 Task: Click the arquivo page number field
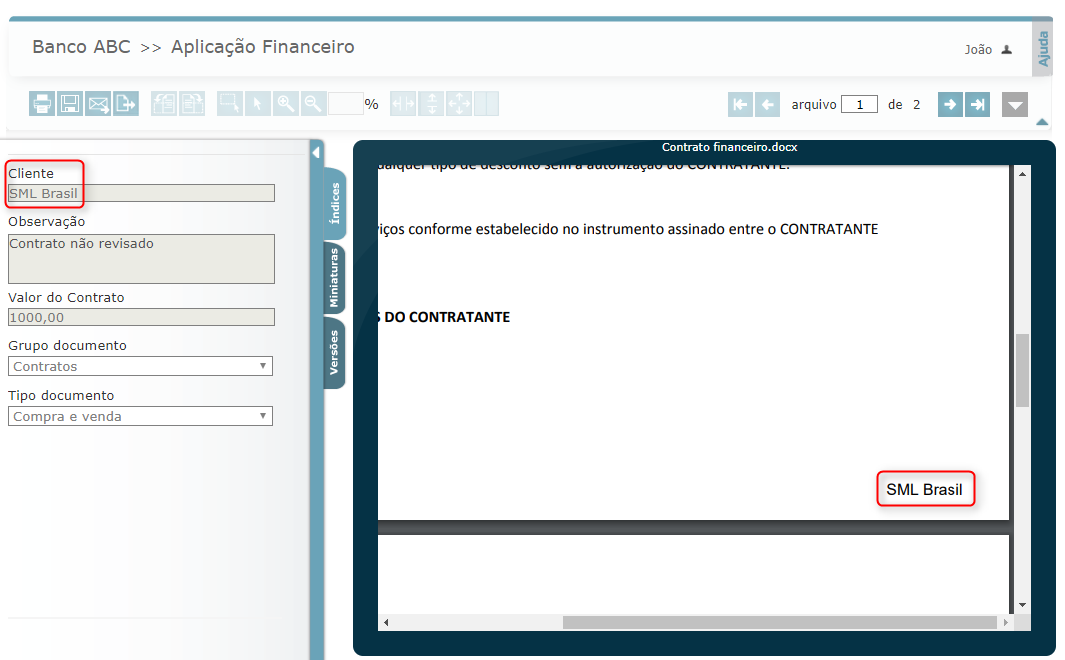tap(859, 104)
